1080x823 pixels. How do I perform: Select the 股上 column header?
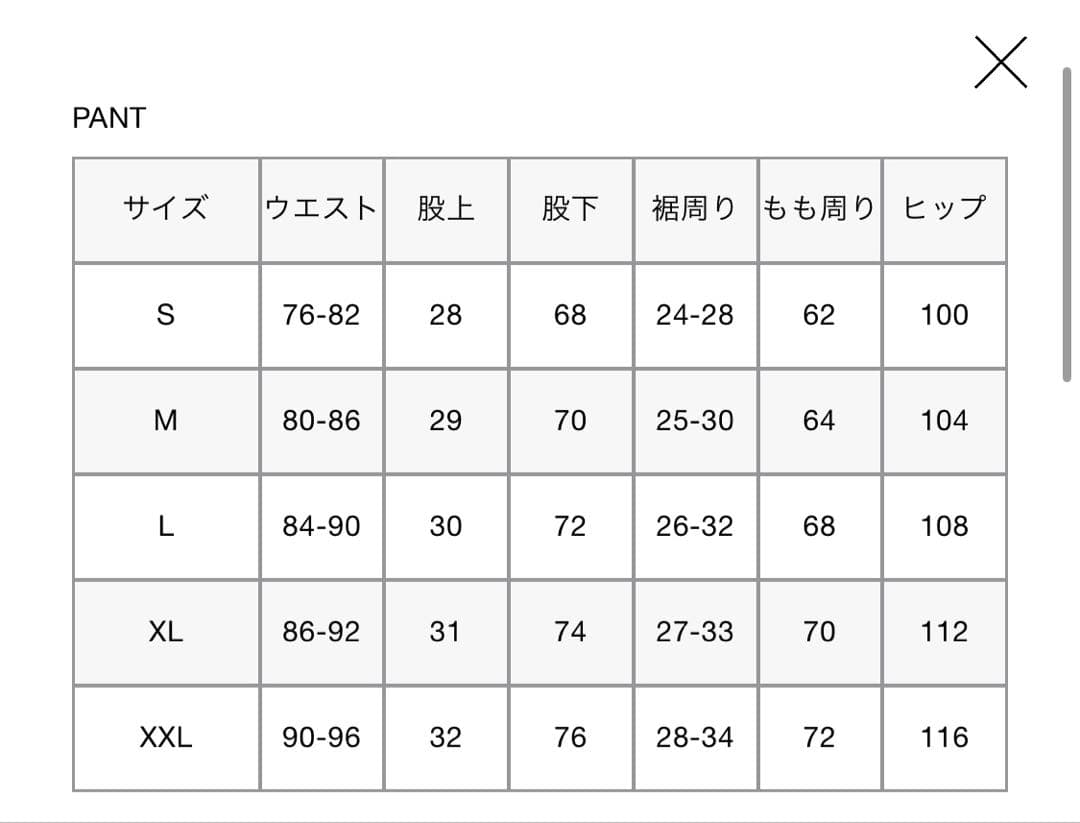[x=446, y=208]
